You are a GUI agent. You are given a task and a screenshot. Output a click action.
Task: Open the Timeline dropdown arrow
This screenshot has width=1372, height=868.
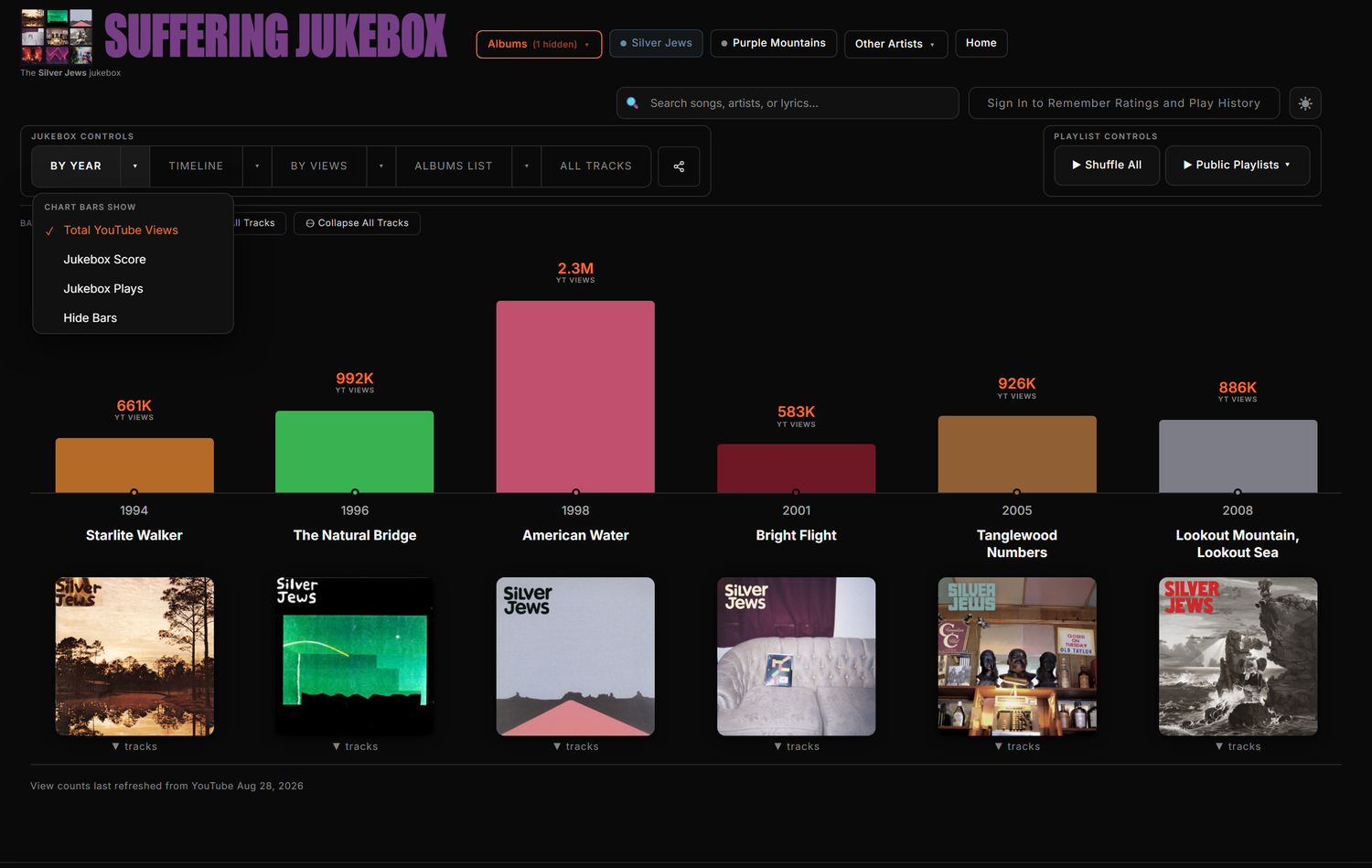point(257,166)
